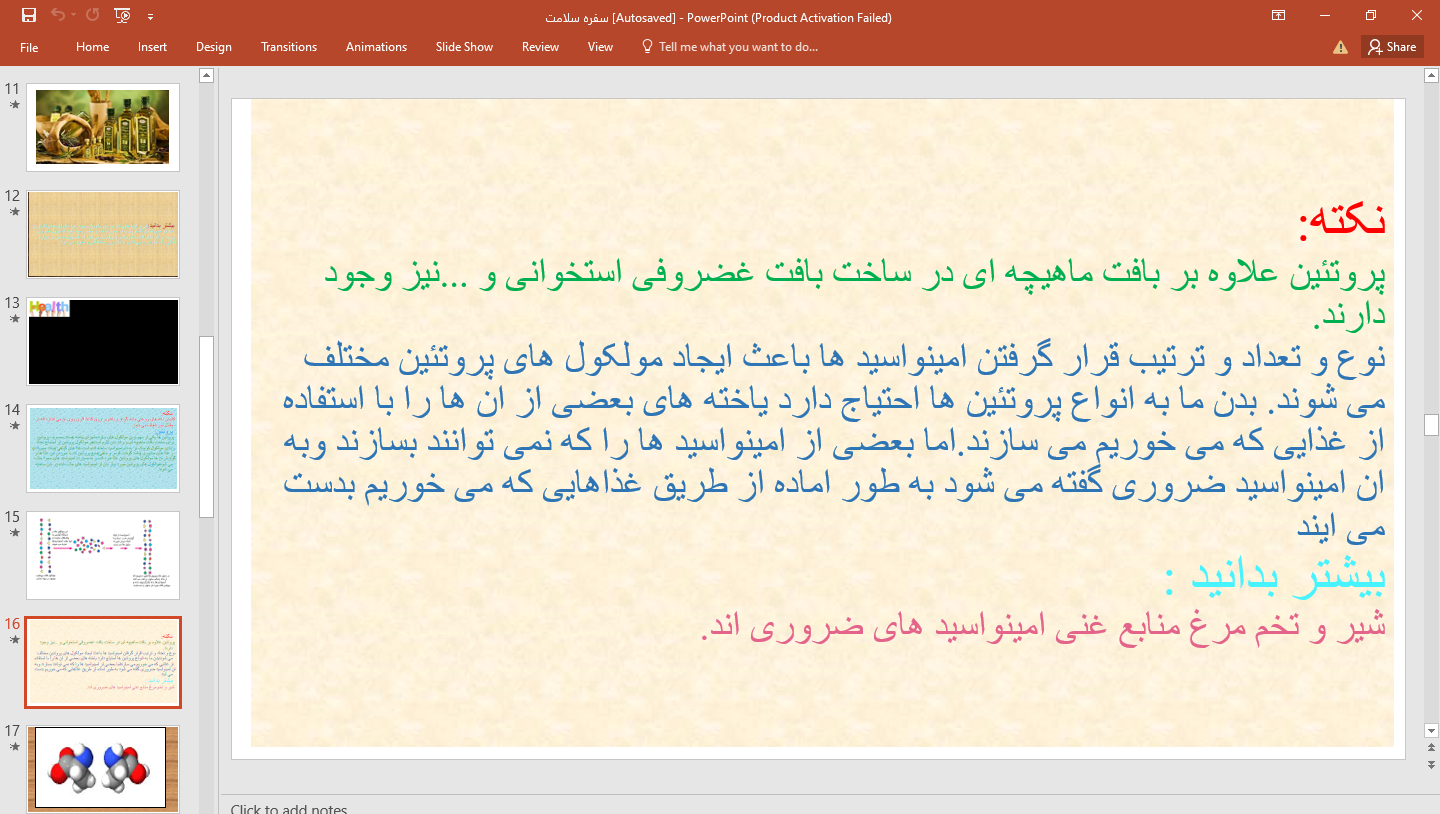Go to previous slide using double-arrow button

tap(1431, 749)
